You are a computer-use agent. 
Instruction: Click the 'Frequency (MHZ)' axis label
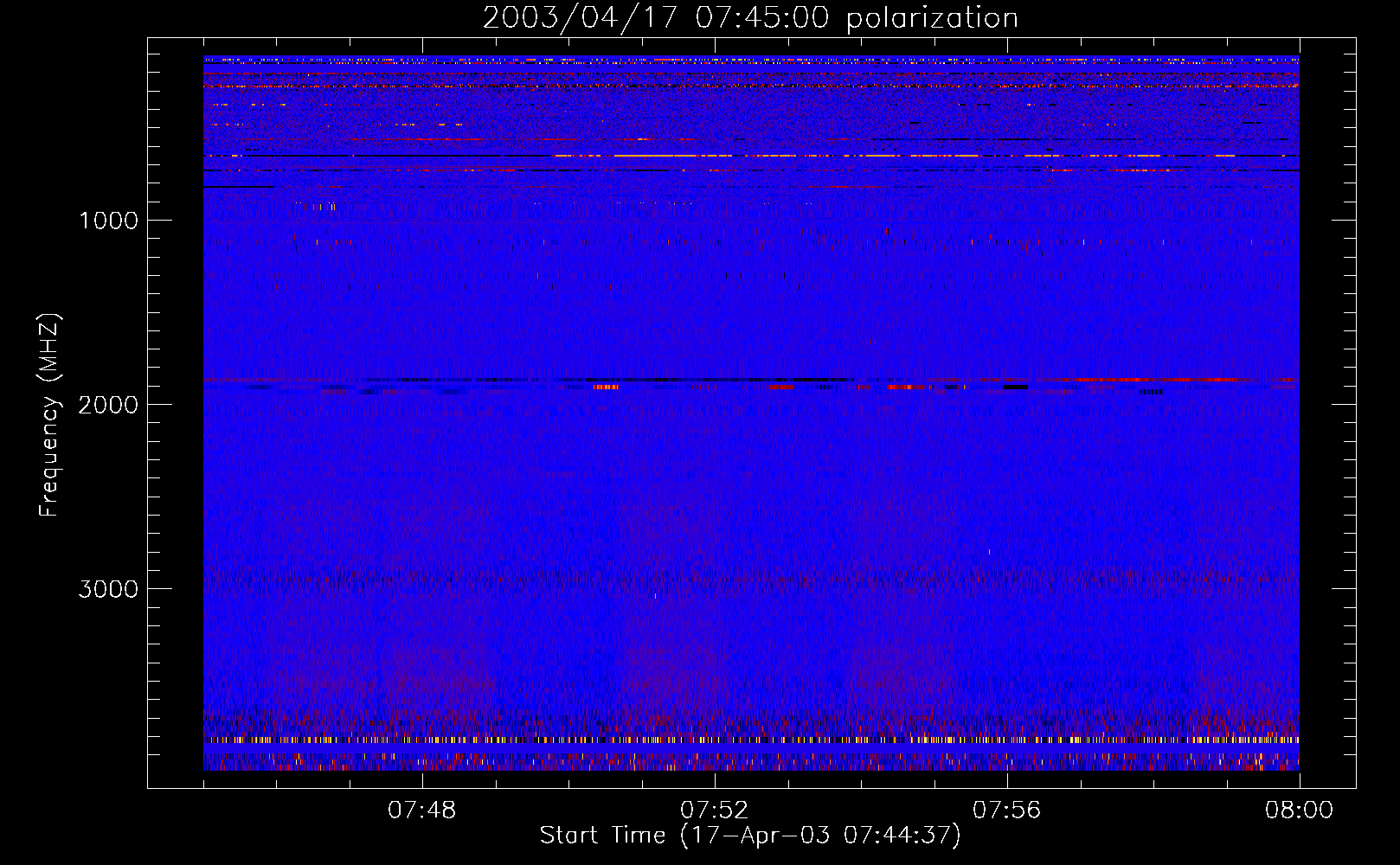pos(48,415)
